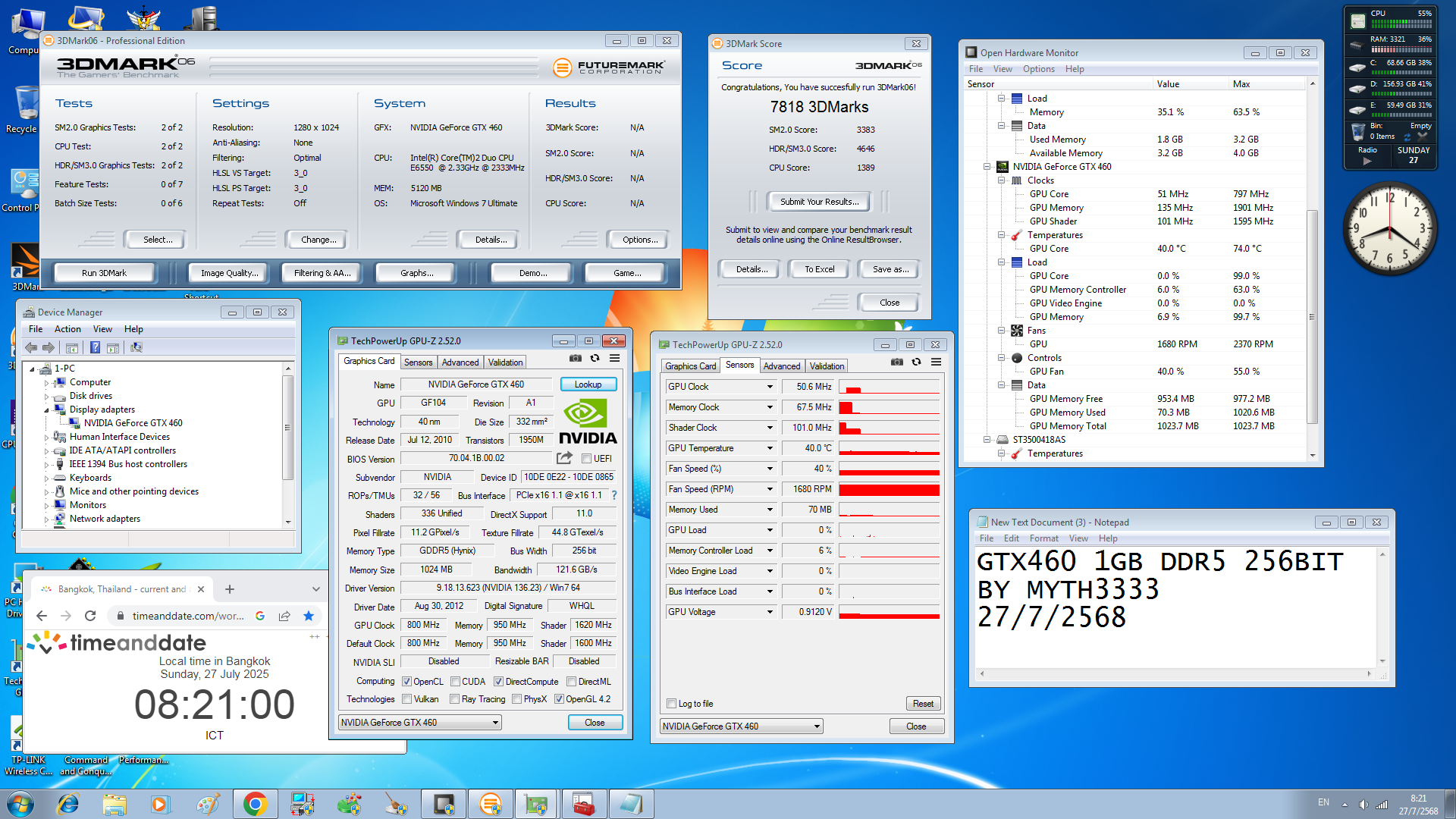Click the Chrome reload icon
1456x819 pixels.
pyautogui.click(x=90, y=616)
